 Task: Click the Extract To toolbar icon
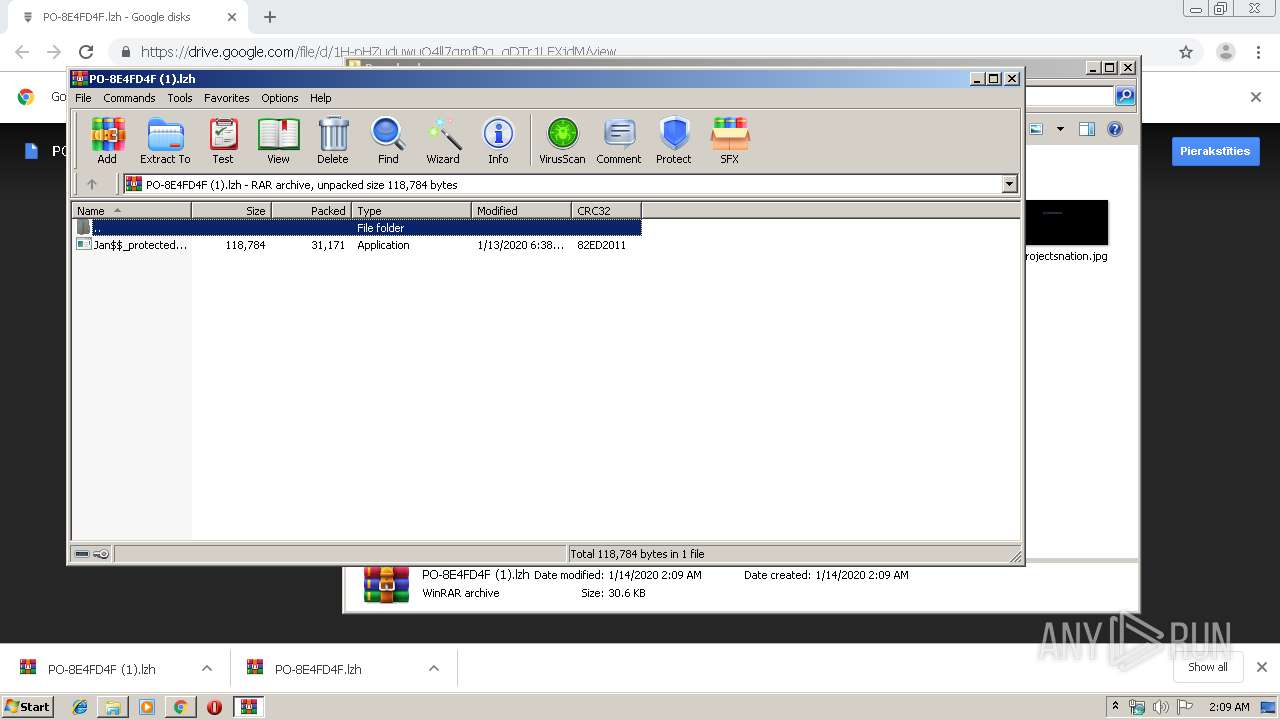coord(165,141)
